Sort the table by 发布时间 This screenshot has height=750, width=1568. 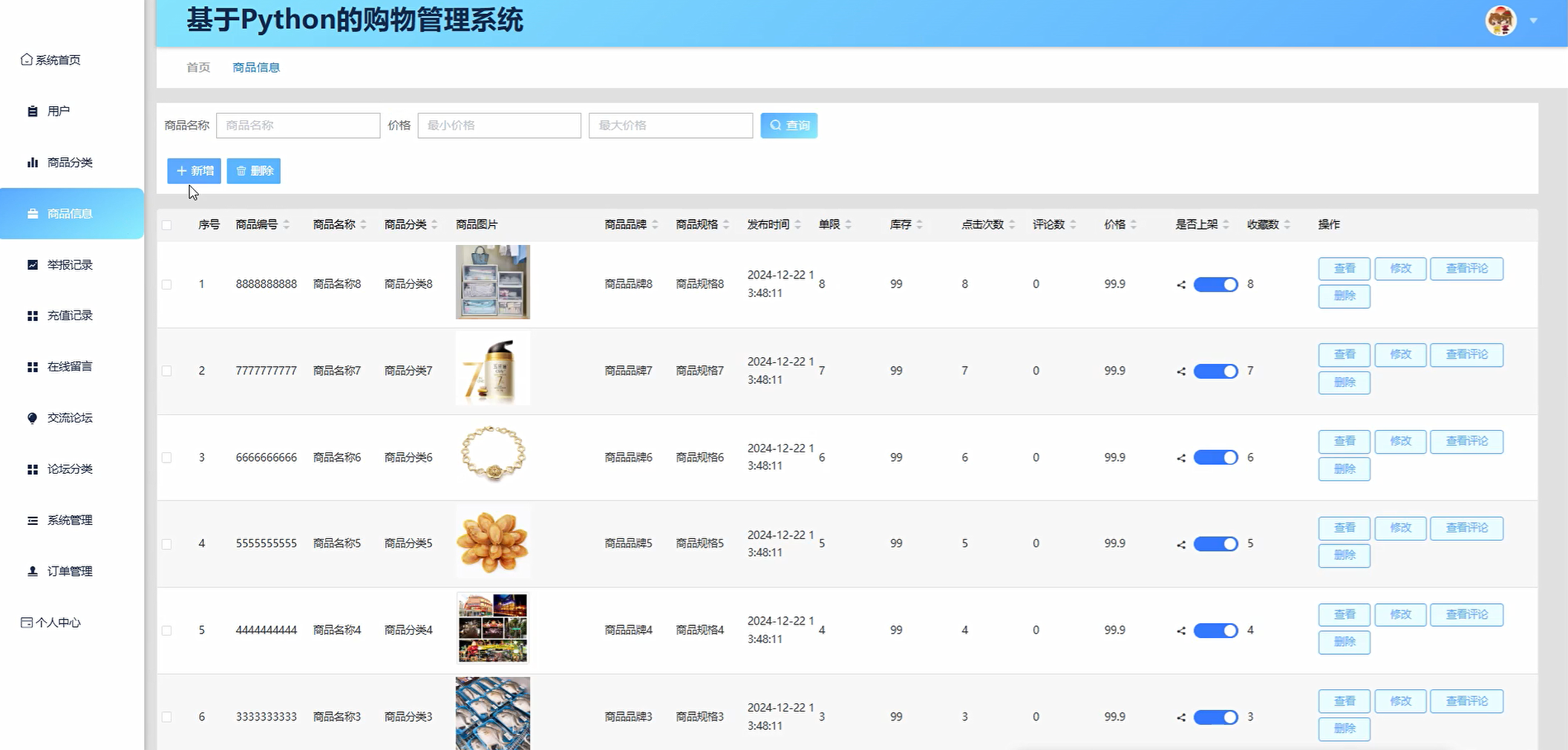(769, 224)
